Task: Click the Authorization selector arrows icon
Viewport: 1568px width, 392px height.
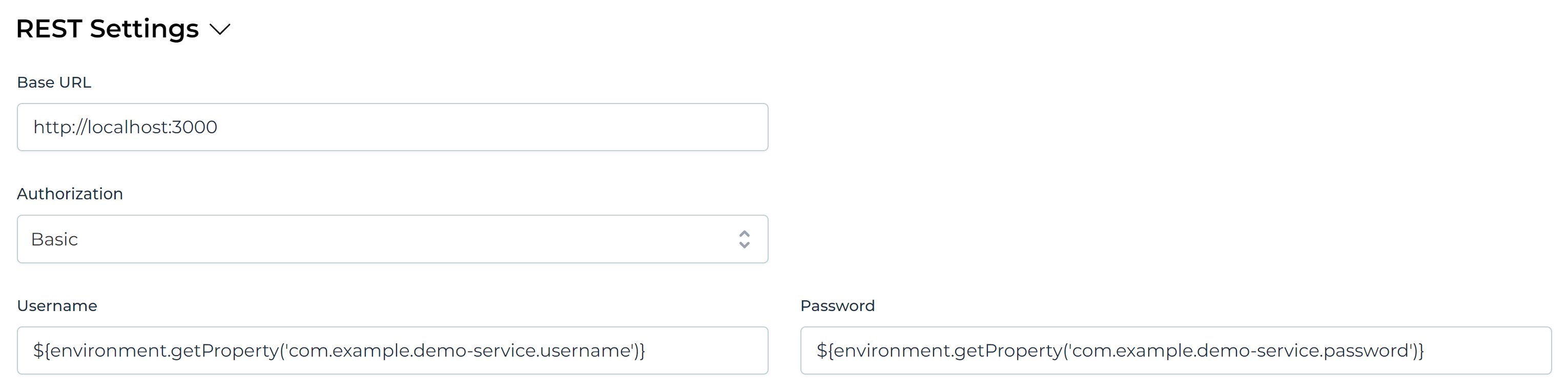Action: click(x=744, y=239)
